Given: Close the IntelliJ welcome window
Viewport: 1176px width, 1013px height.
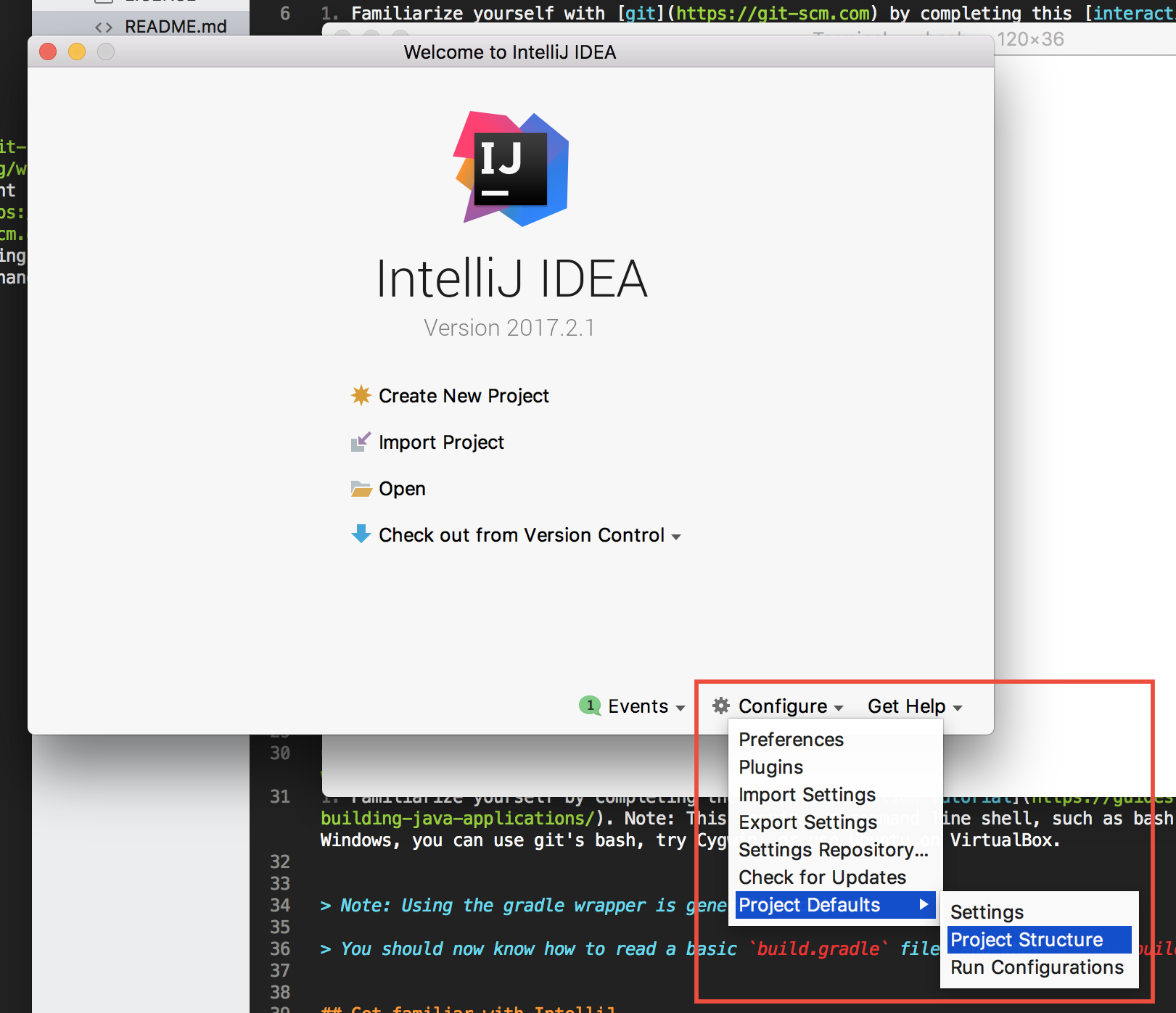Looking at the screenshot, I should pyautogui.click(x=48, y=51).
